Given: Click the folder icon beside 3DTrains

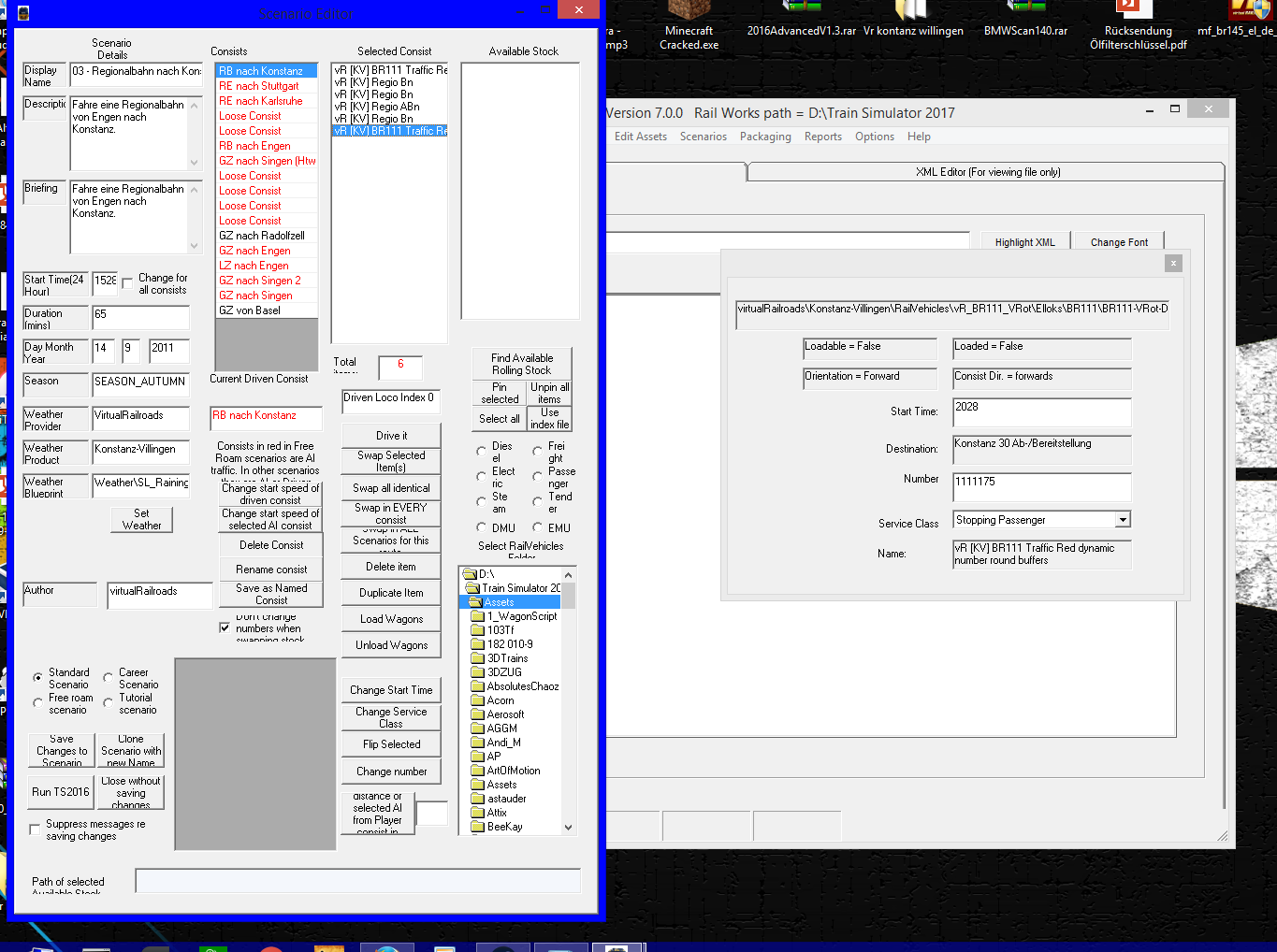Looking at the screenshot, I should (x=477, y=658).
